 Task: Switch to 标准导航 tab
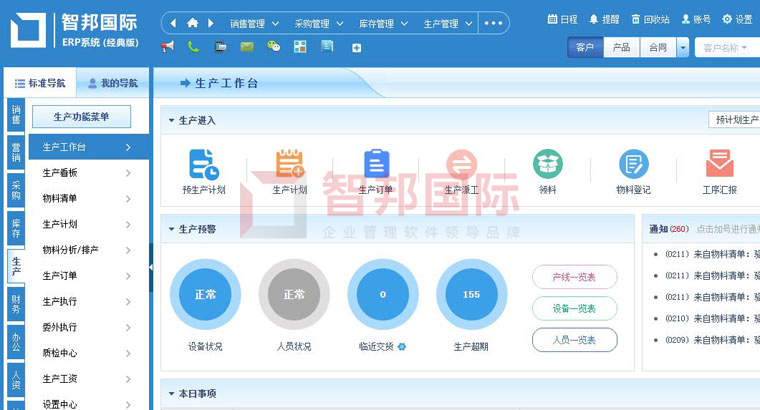click(x=40, y=83)
